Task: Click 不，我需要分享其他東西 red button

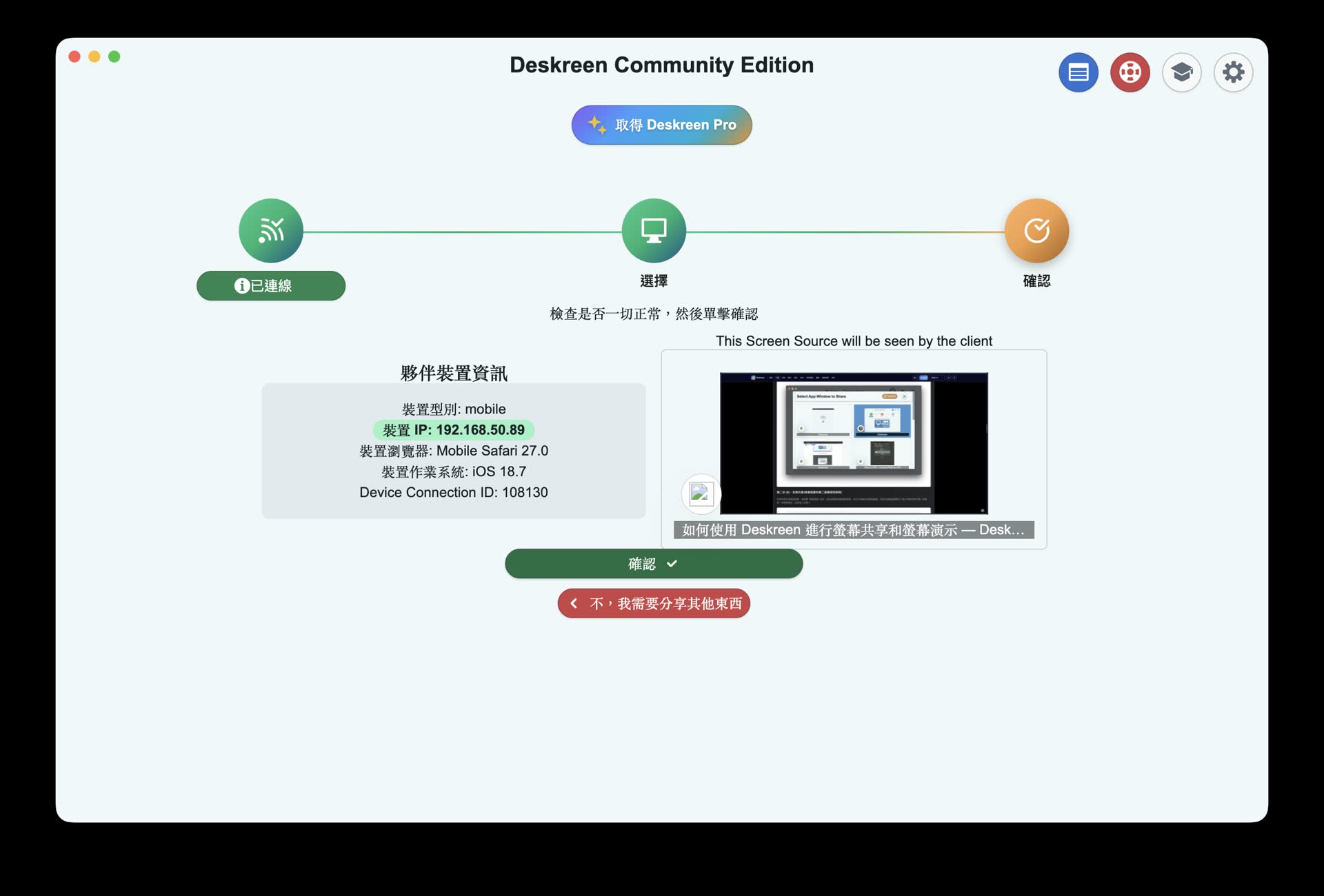Action: pos(654,604)
